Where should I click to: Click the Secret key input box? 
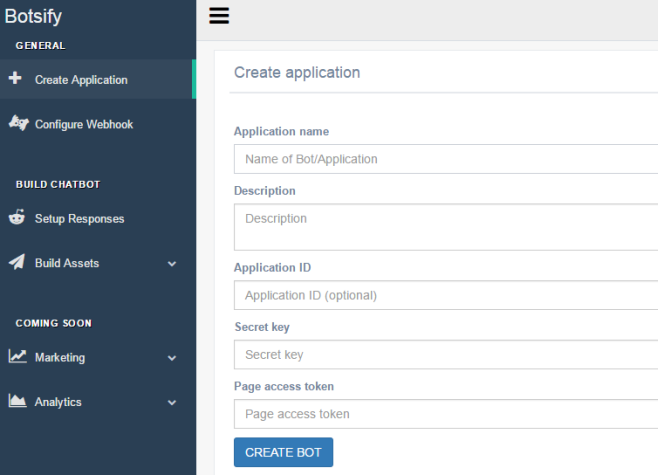[445, 355]
